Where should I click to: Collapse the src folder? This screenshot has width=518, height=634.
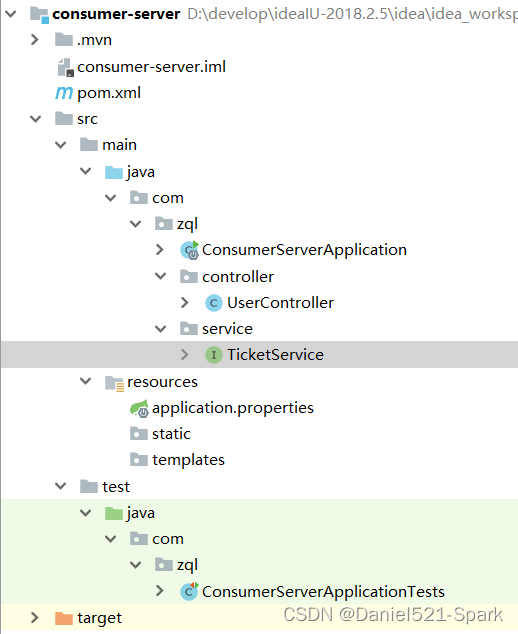tap(36, 119)
